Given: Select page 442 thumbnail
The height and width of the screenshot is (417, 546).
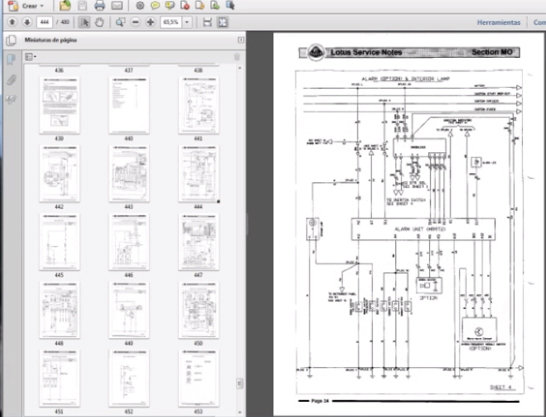Looking at the screenshot, I should point(59,174).
